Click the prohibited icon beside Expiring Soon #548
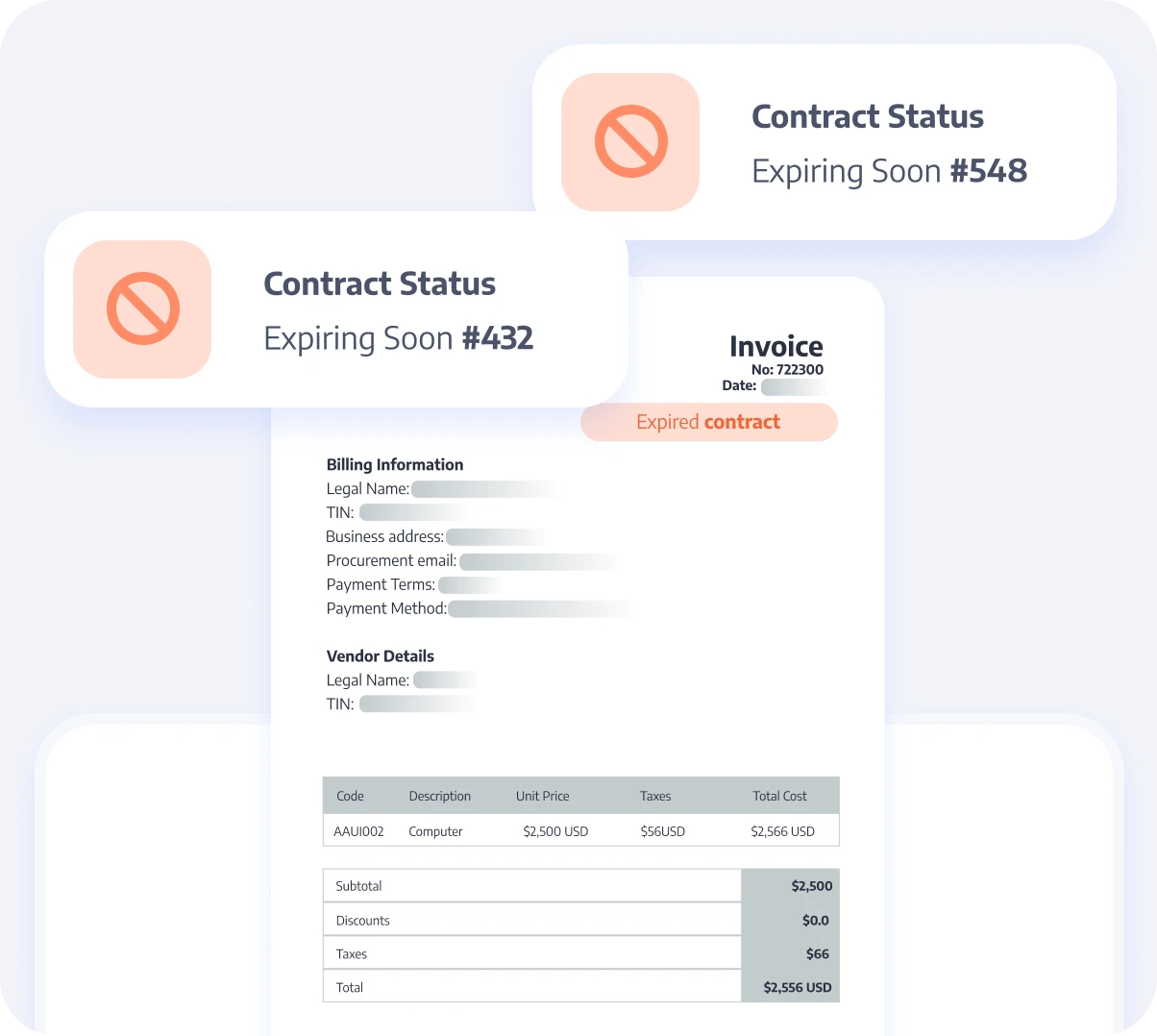 click(630, 142)
